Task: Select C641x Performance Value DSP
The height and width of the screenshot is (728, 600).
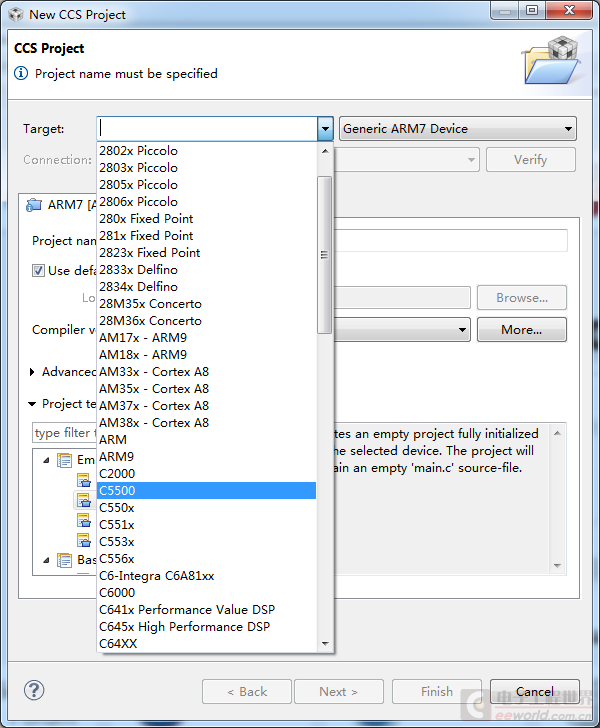Action: pyautogui.click(x=207, y=610)
